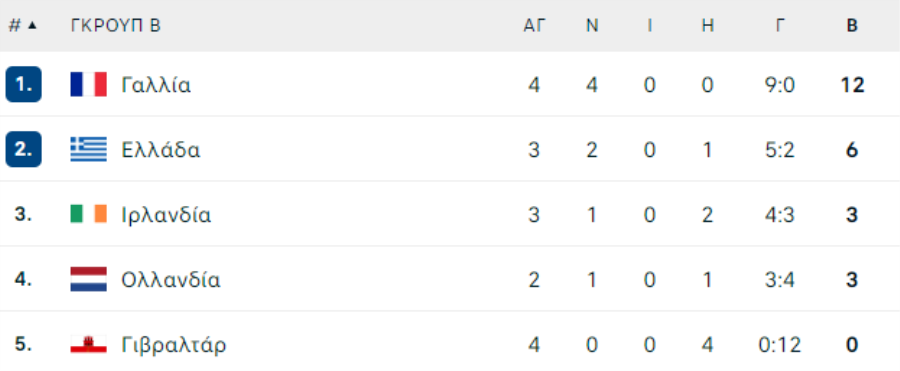Viewport: 900px width, 371px height.
Task: Sort by Ν wins column header
Action: 592,26
